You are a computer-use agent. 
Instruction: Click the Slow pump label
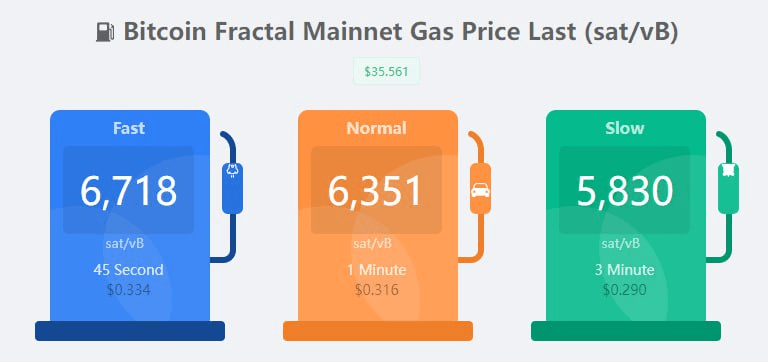[x=624, y=128]
